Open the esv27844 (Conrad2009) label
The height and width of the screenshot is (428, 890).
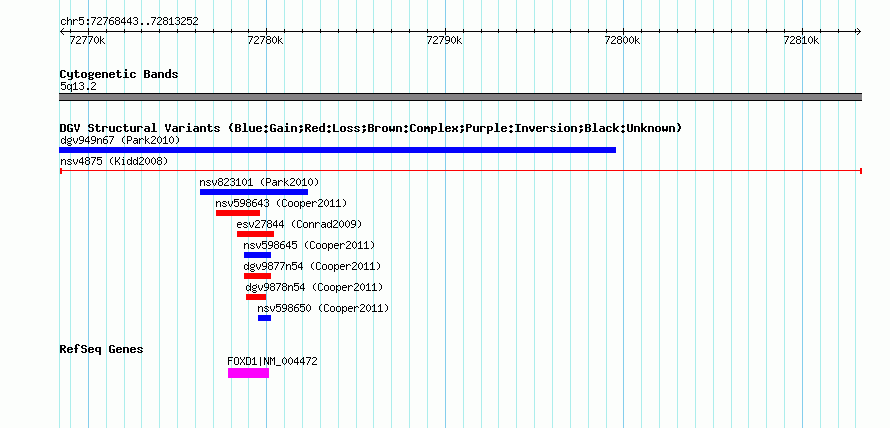(299, 224)
